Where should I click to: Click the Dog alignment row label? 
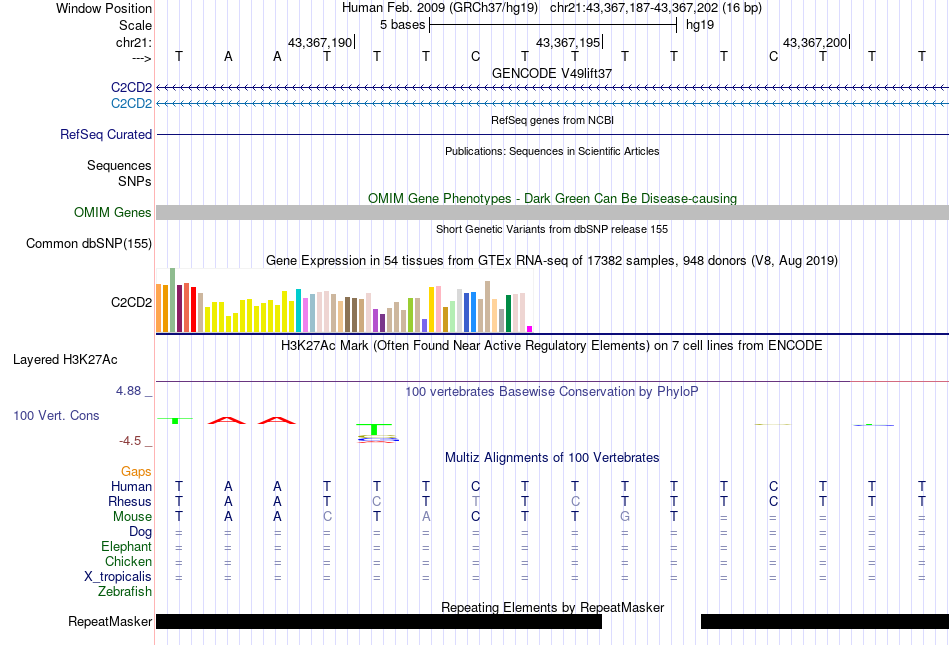140,532
